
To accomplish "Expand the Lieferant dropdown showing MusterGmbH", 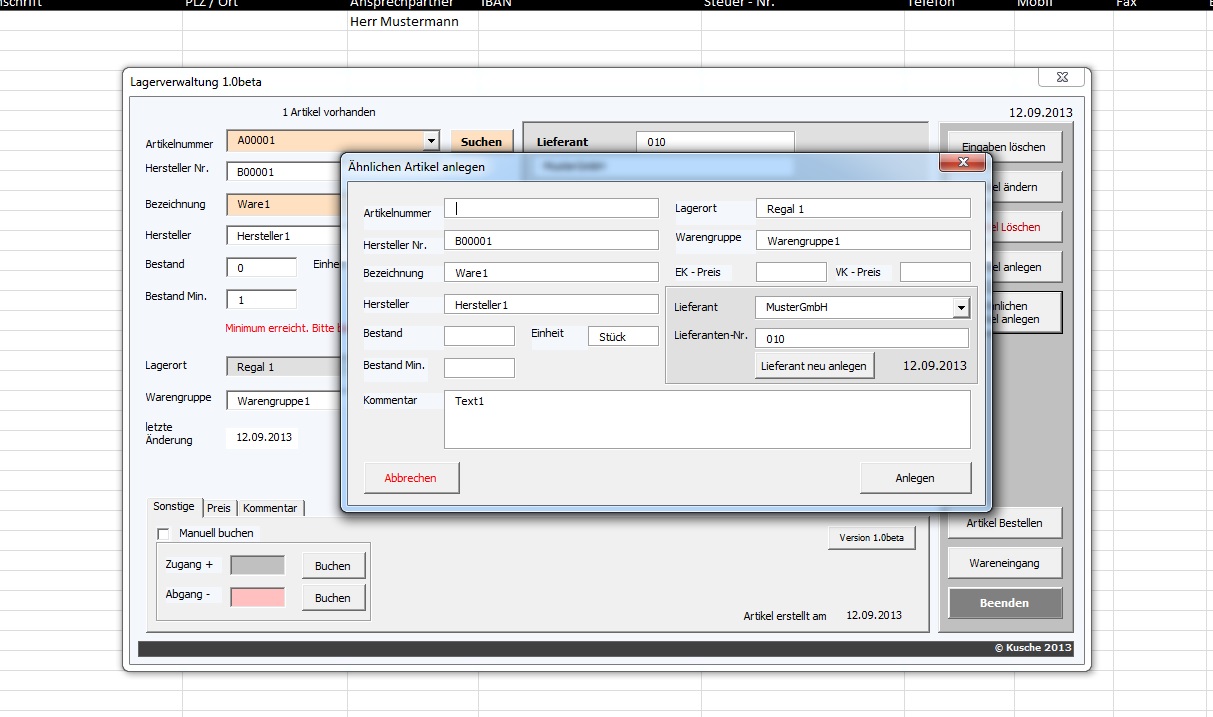I will click(961, 307).
